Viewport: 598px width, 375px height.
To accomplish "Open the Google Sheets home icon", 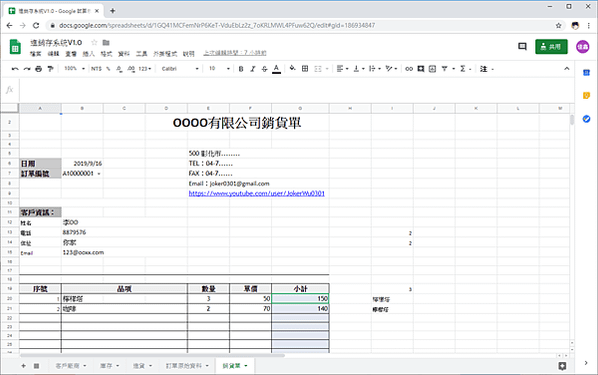I will pos(15,47).
